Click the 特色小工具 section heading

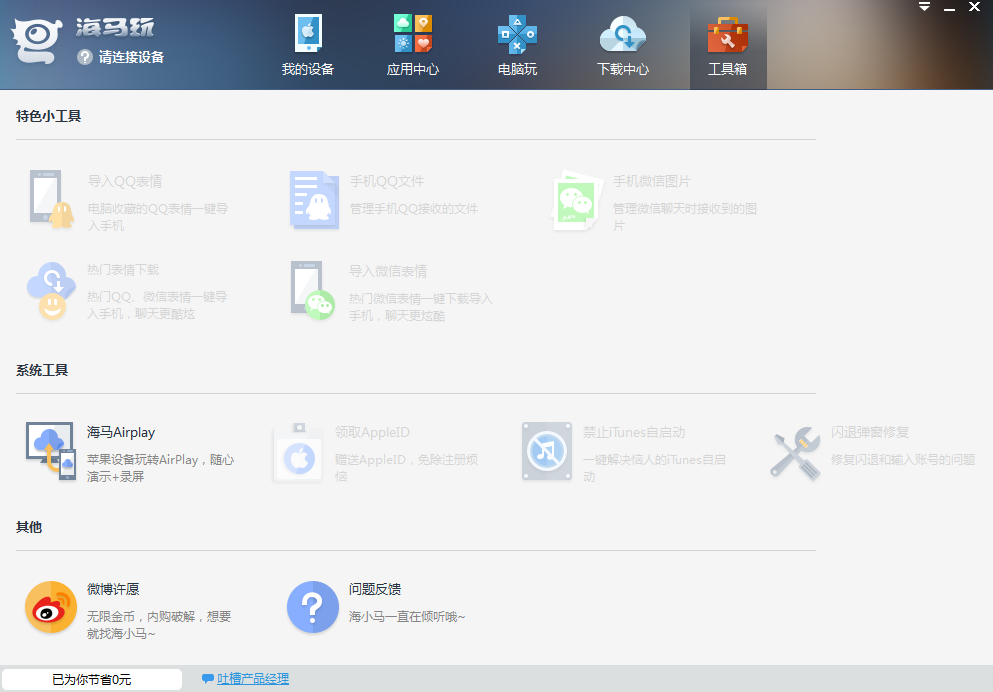click(49, 116)
